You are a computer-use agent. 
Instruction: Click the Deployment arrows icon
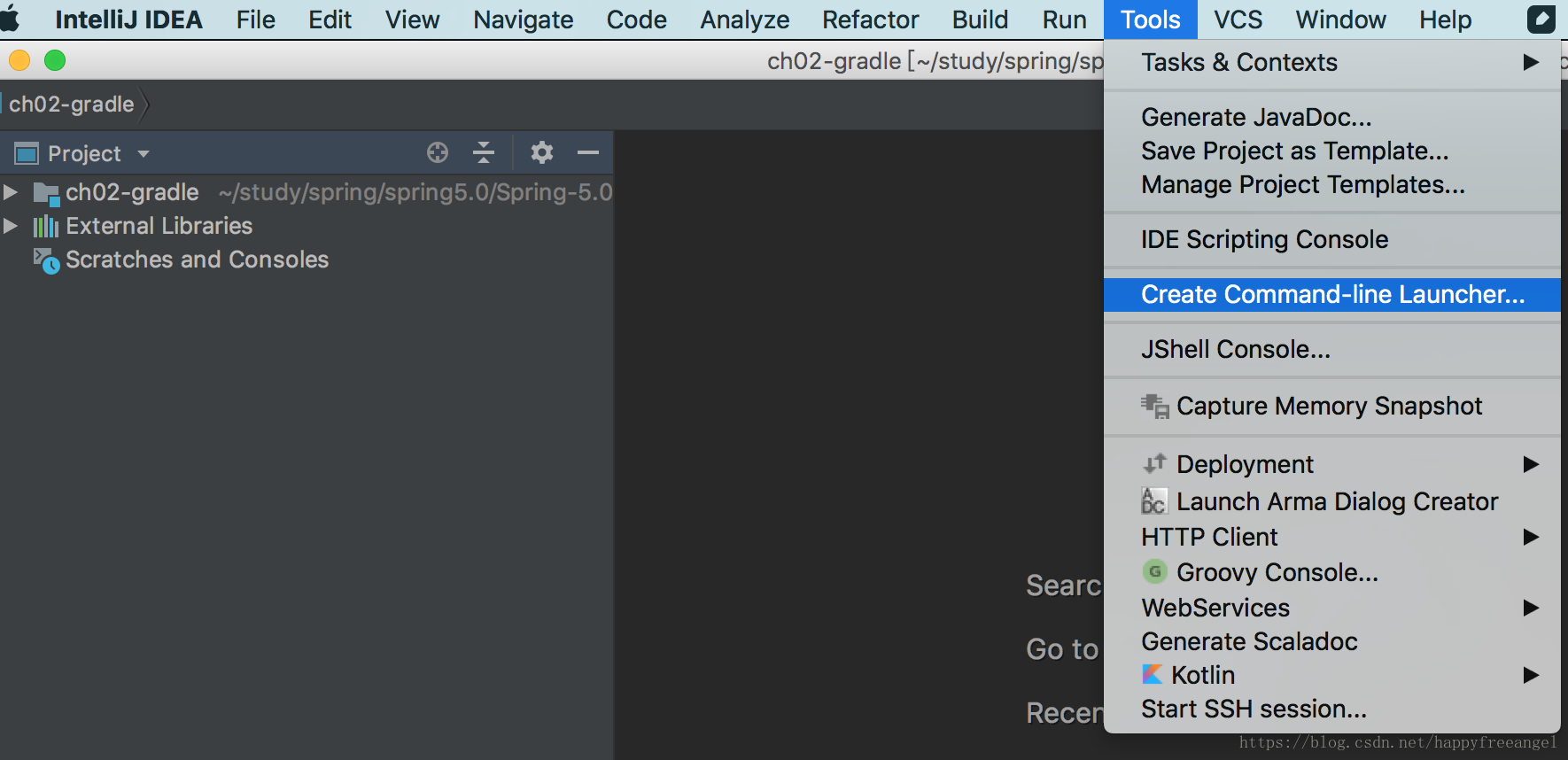coord(1154,463)
